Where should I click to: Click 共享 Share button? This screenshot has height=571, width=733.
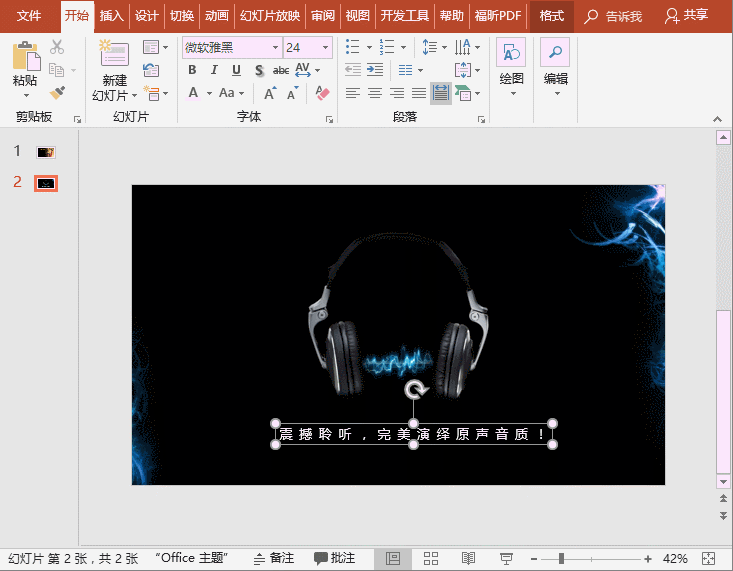(x=686, y=16)
